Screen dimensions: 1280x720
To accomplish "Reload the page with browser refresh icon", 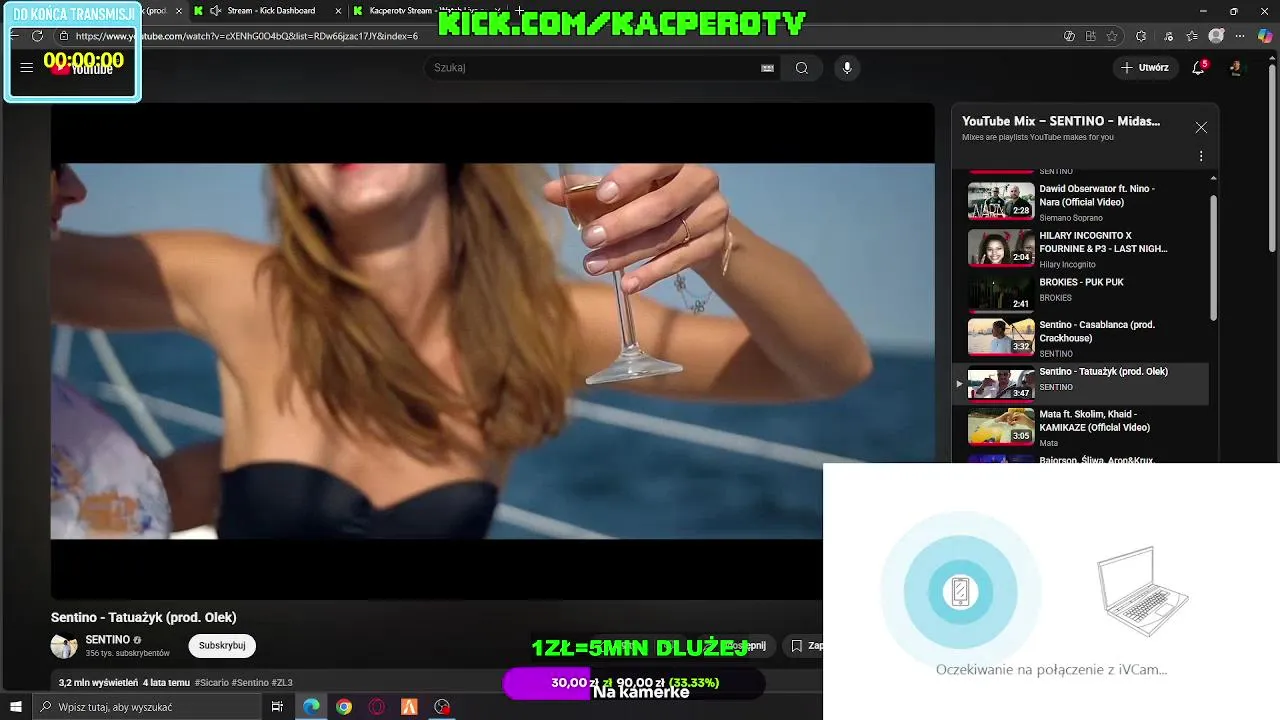I will click(x=37, y=36).
